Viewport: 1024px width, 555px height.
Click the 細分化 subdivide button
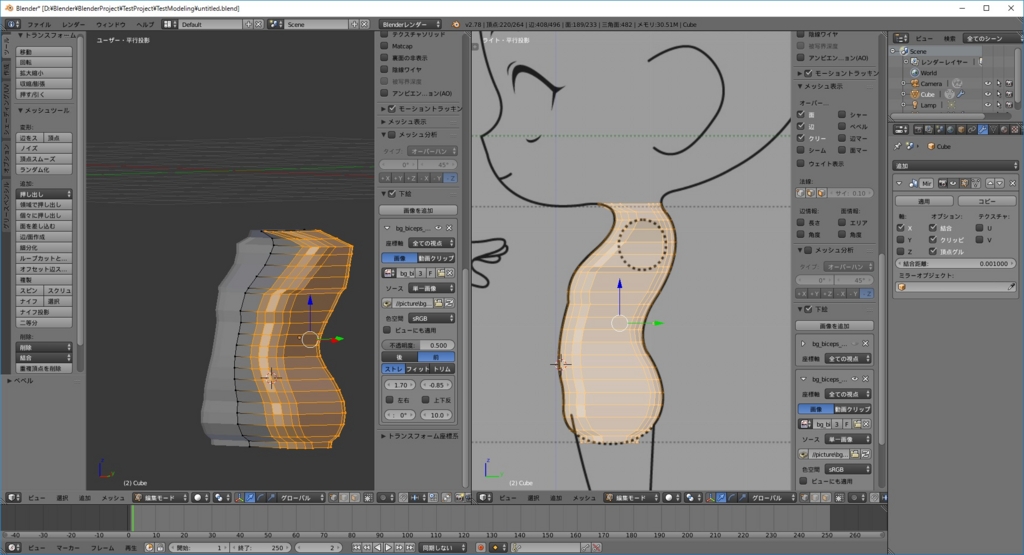(44, 247)
